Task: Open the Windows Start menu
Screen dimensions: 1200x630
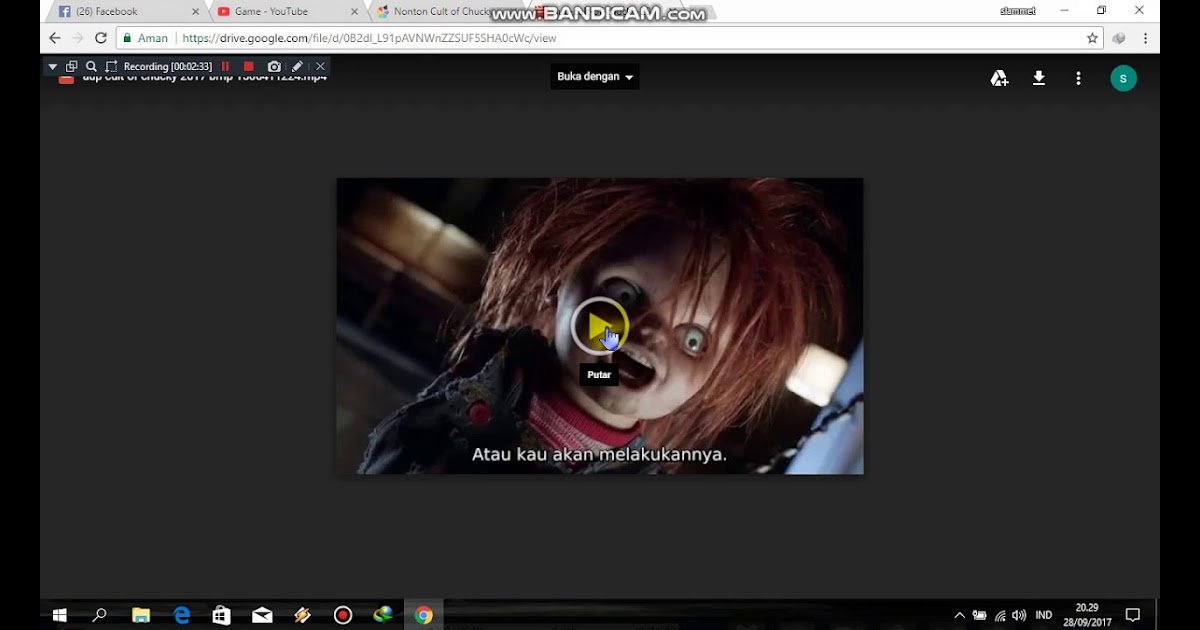Action: 59,615
